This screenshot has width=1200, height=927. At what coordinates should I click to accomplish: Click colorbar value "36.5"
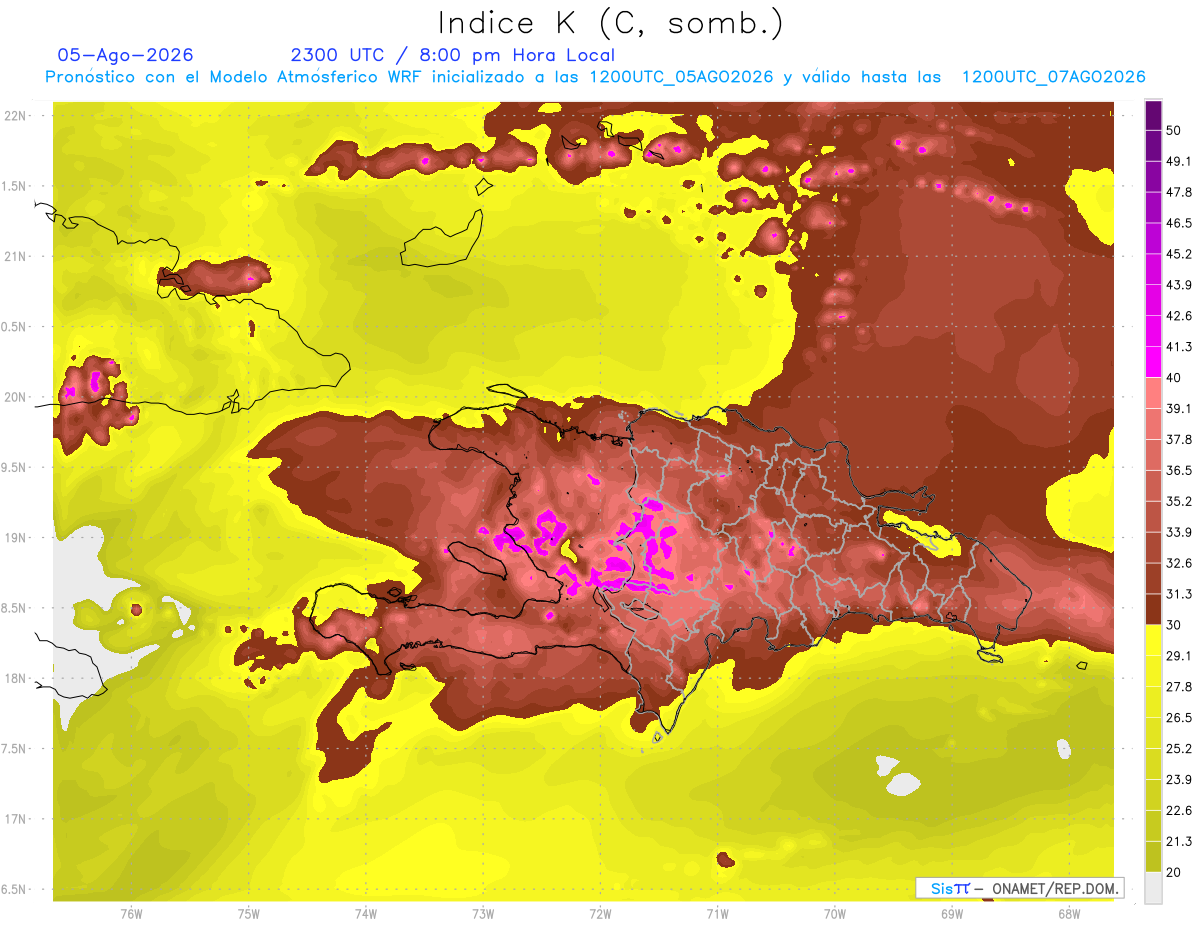coord(1179,470)
